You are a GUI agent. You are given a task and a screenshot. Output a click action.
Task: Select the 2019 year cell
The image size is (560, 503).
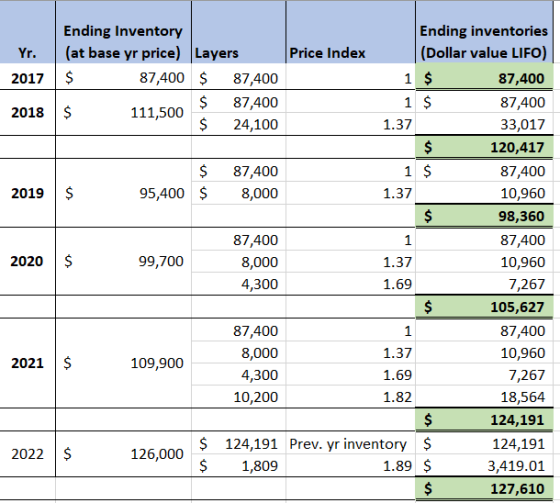[x=28, y=193]
